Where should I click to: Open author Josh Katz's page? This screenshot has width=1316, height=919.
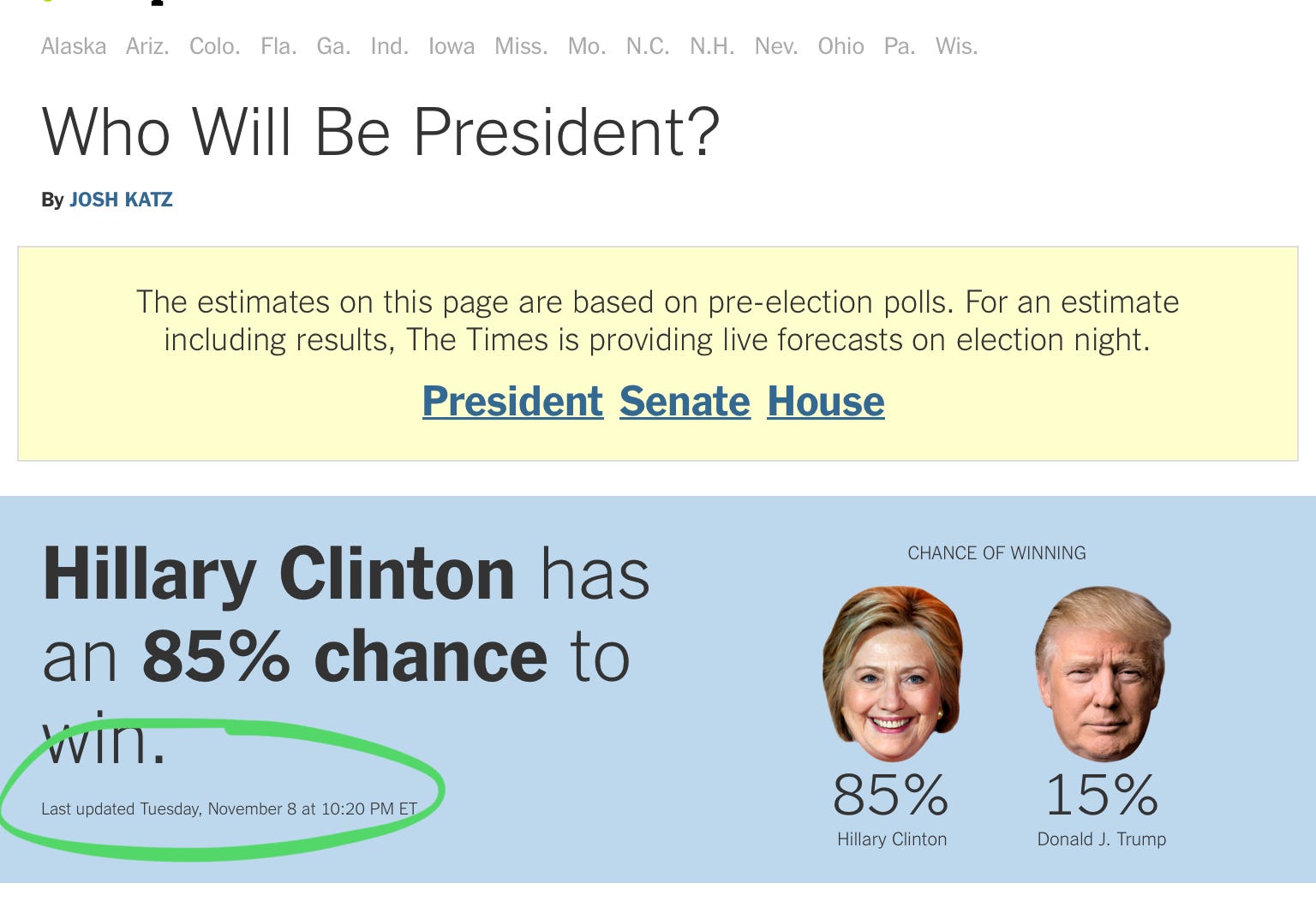point(121,200)
